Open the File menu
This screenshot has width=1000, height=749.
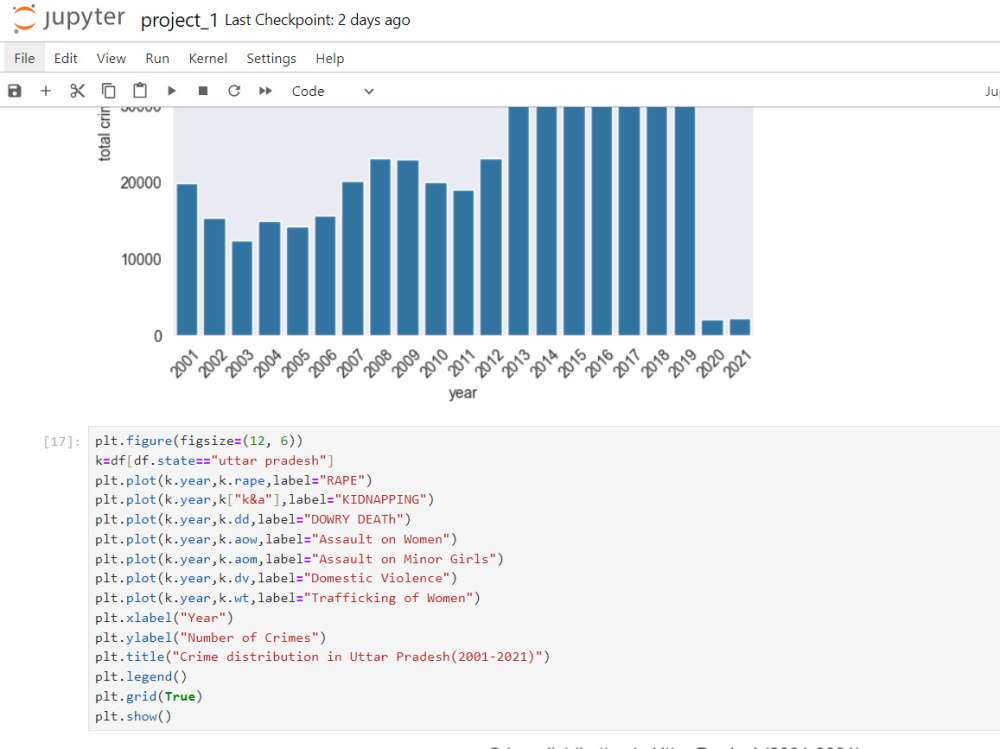click(24, 58)
